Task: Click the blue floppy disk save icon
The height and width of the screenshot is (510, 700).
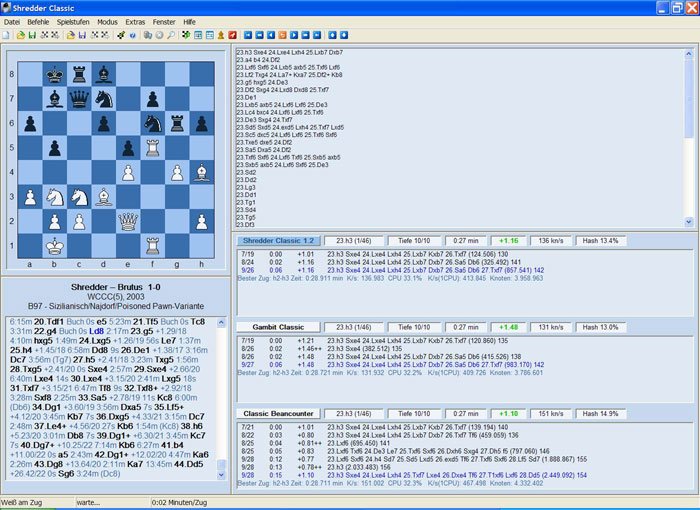Action: [82, 35]
